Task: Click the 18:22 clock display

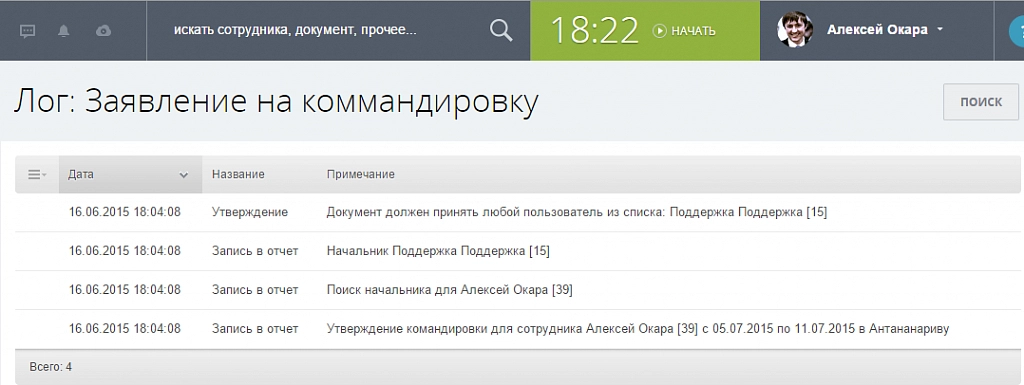Action: tap(594, 30)
